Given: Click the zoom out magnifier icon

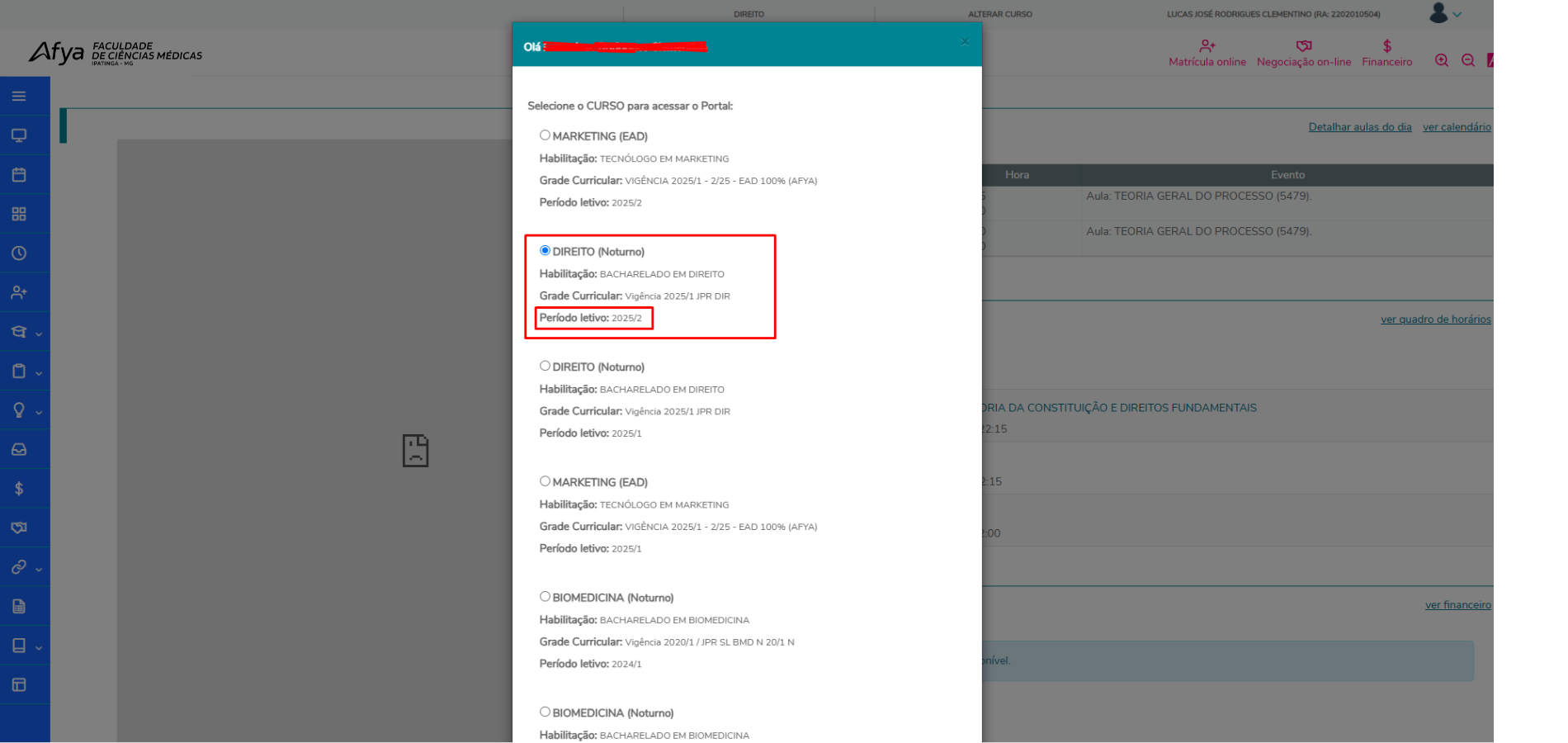Looking at the screenshot, I should coord(1468,60).
